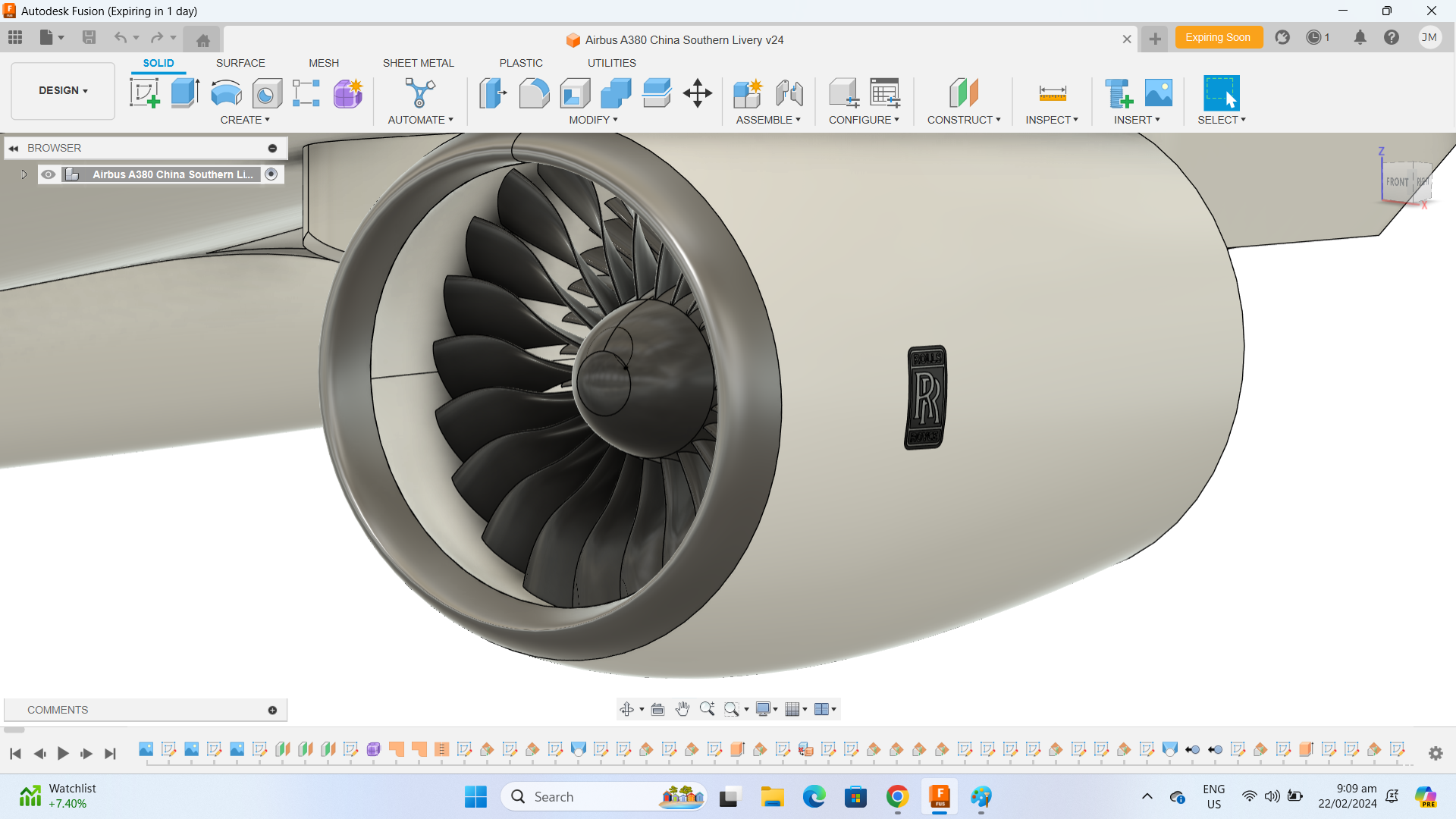
Task: Click the Insert Decal image icon
Action: point(1158,93)
